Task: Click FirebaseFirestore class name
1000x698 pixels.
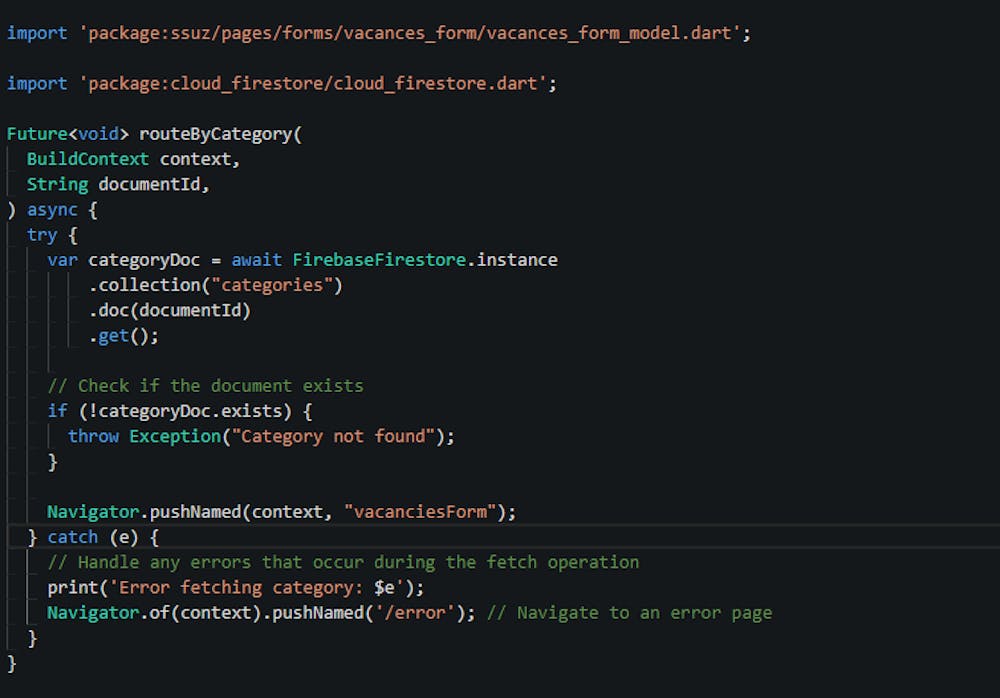Action: tap(379, 260)
